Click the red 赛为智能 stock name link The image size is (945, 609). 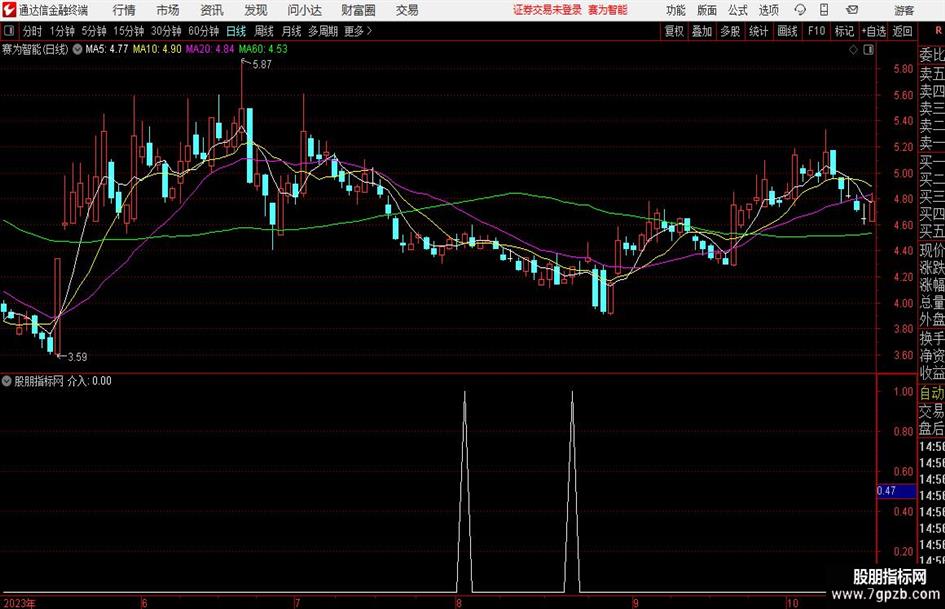click(x=608, y=10)
